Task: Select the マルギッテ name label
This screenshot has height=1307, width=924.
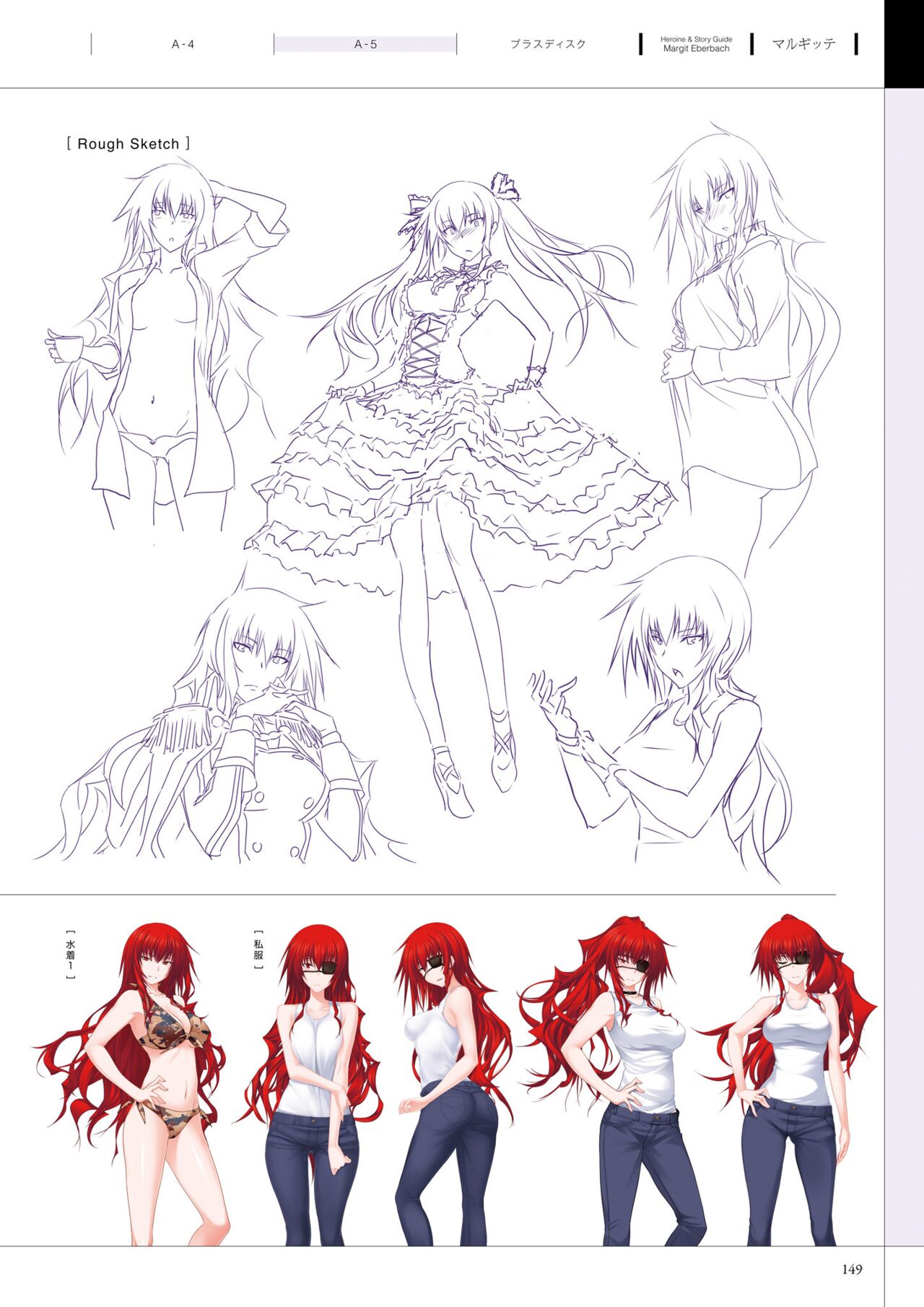Action: tap(803, 43)
